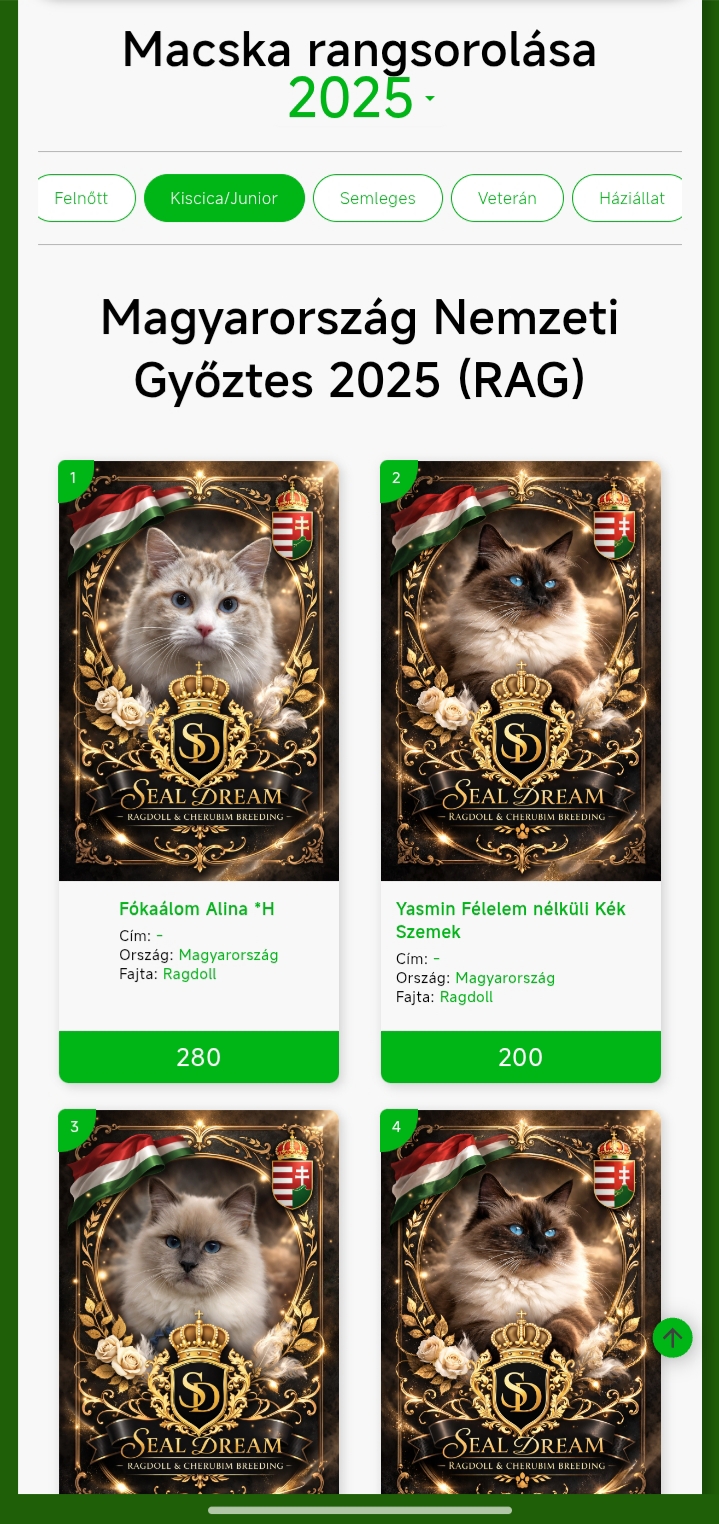The width and height of the screenshot is (719, 1524).
Task: Choose the Semleges category pill
Action: (378, 198)
